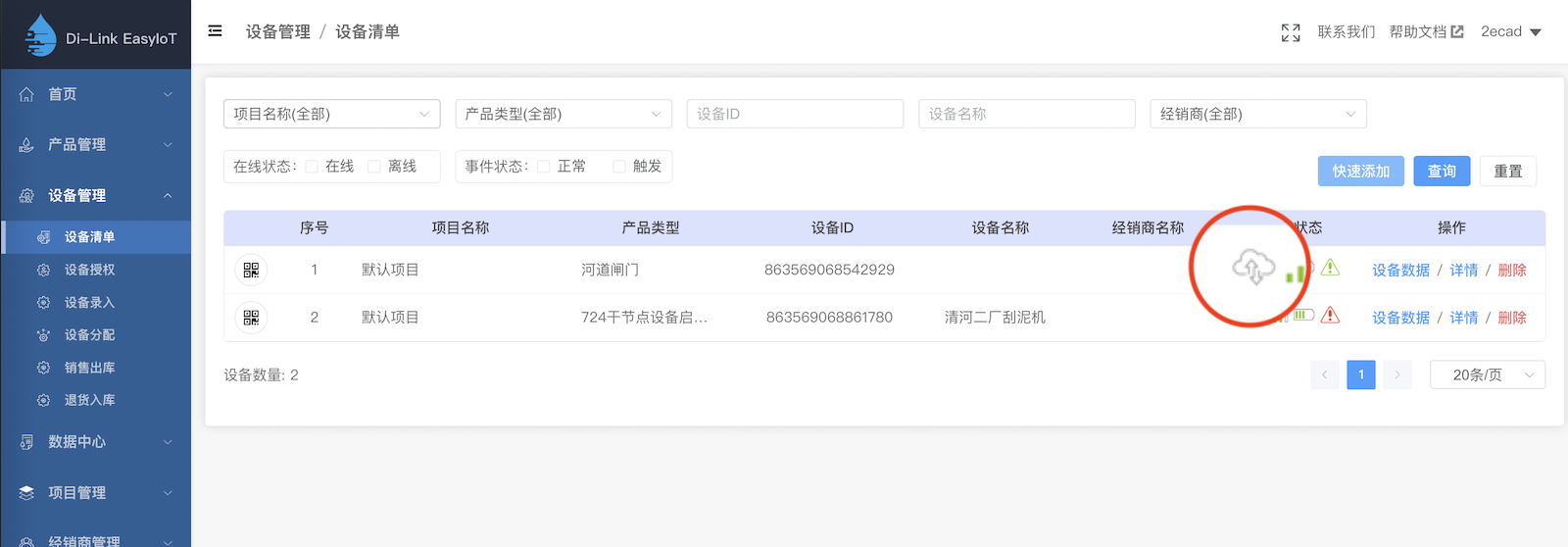Click the 查询 search button
This screenshot has width=1568, height=547.
[x=1442, y=171]
